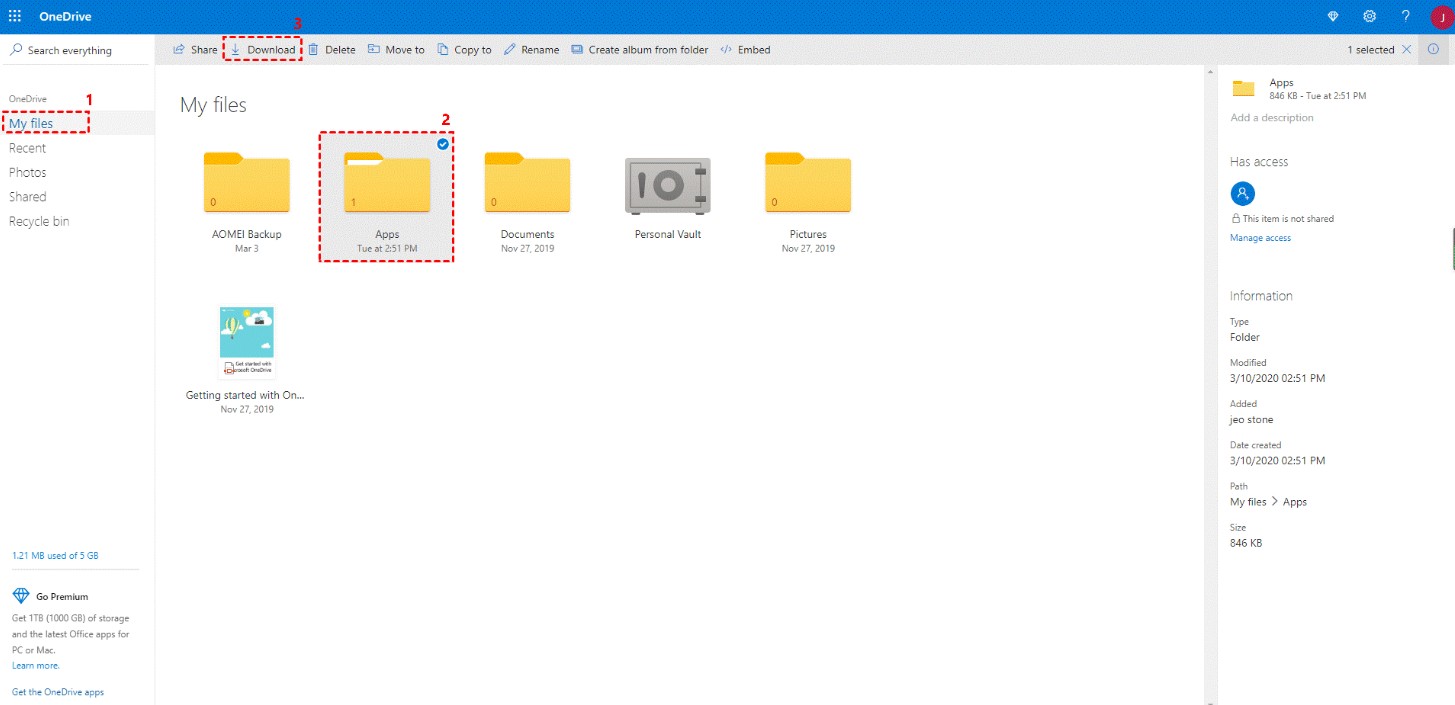Click Get the OneDrive apps link
The height and width of the screenshot is (705, 1455).
coord(58,692)
